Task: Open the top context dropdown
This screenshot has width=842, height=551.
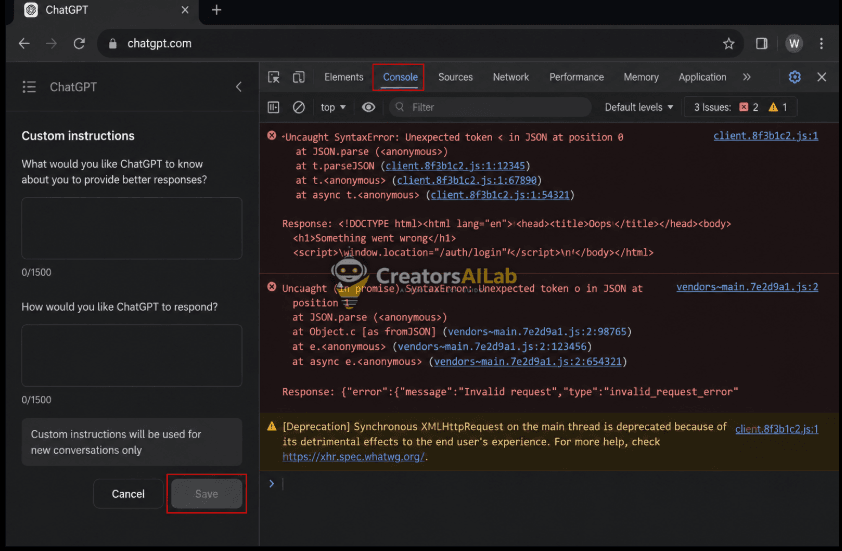Action: point(333,107)
